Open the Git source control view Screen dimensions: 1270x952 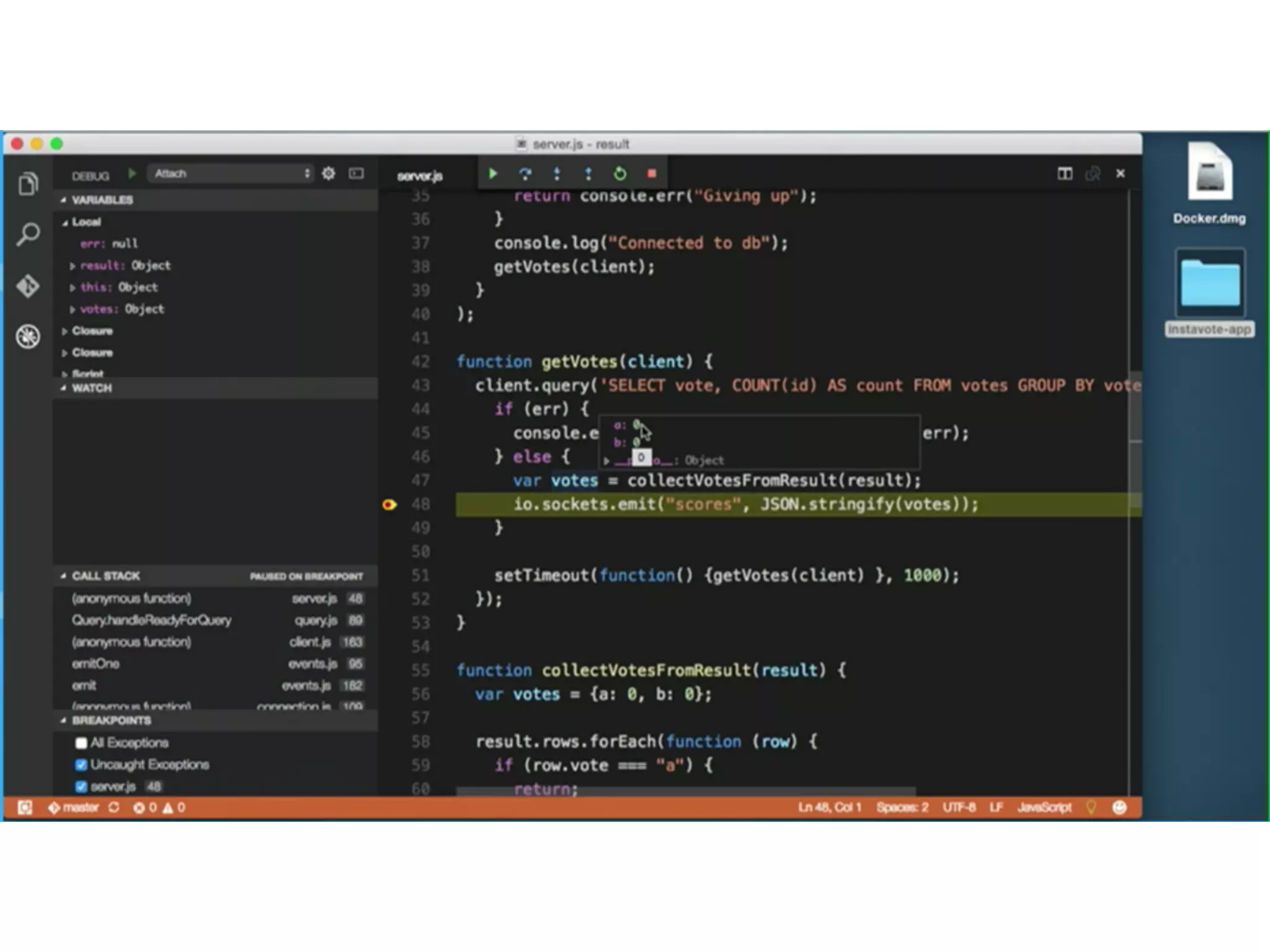(x=28, y=286)
